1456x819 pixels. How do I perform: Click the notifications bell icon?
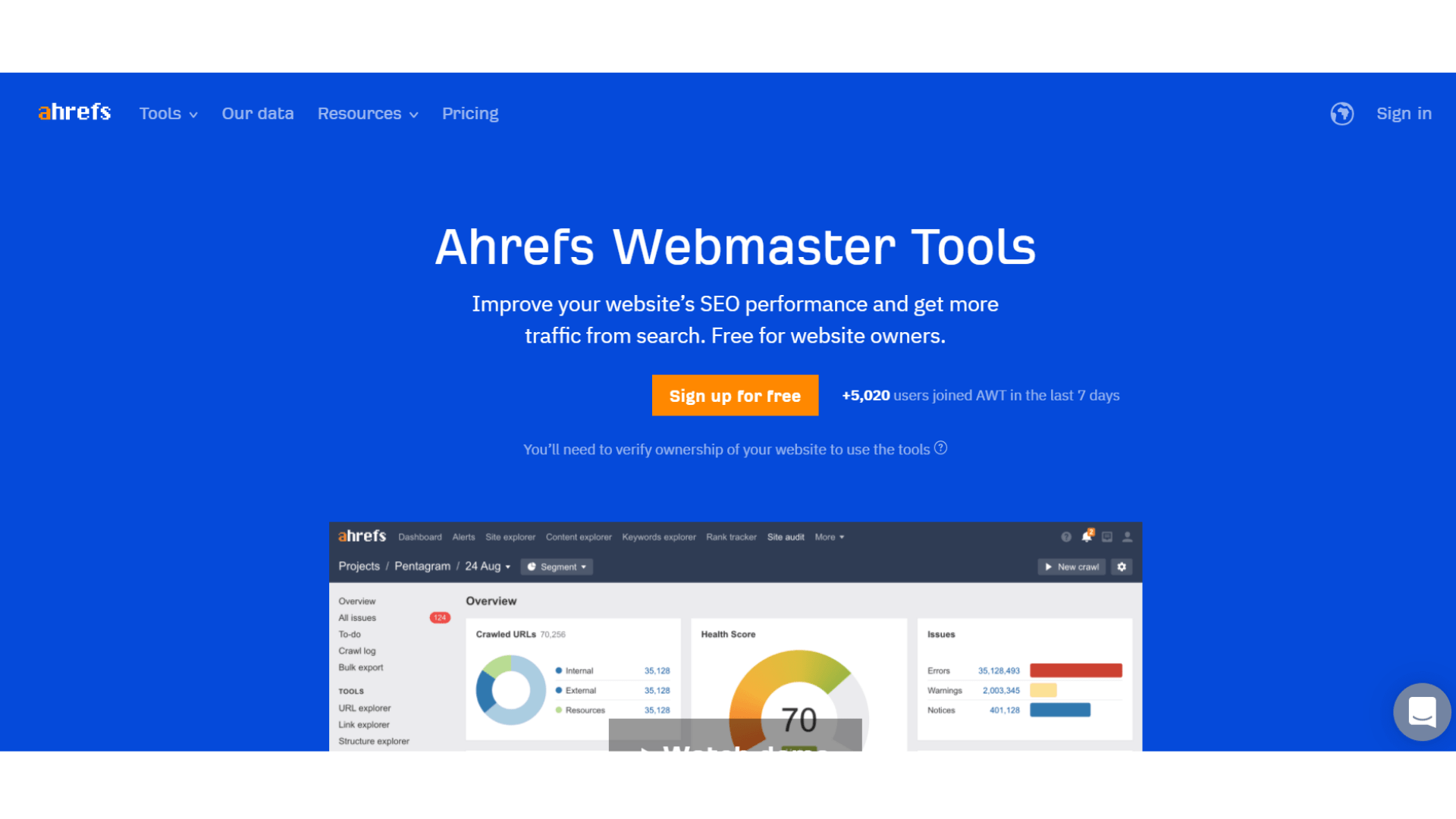[1086, 538]
